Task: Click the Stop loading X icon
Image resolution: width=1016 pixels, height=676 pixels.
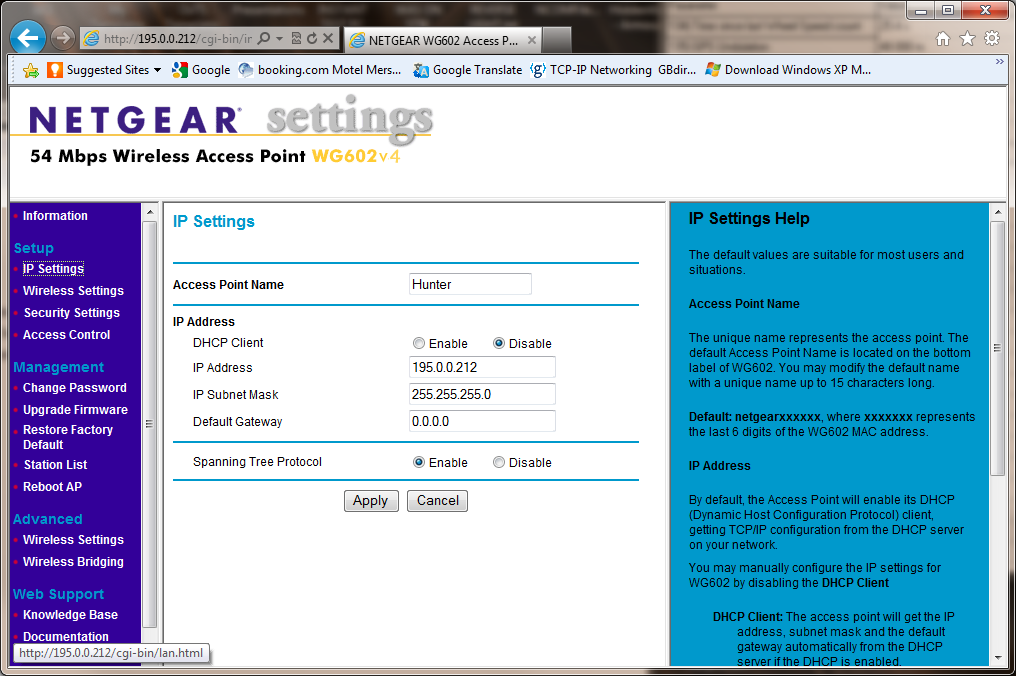Action: click(x=328, y=39)
